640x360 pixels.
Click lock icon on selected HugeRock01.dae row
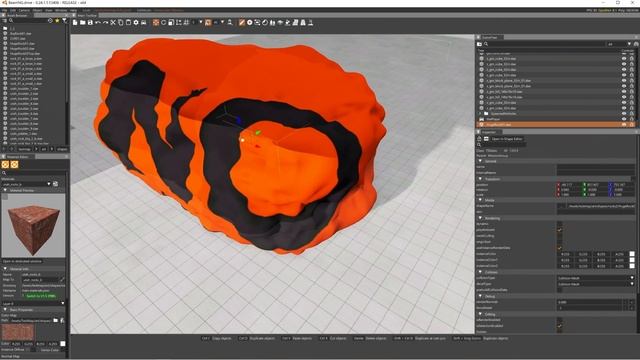click(x=631, y=124)
